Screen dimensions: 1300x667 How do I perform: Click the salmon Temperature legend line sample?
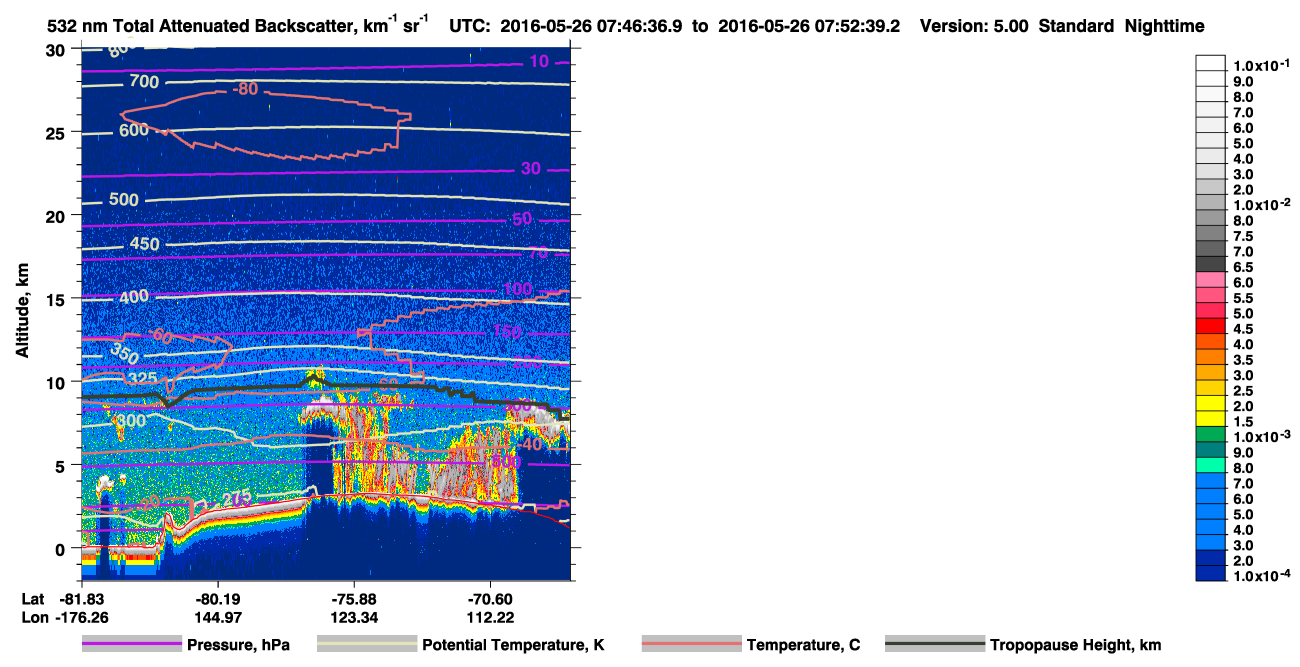691,645
